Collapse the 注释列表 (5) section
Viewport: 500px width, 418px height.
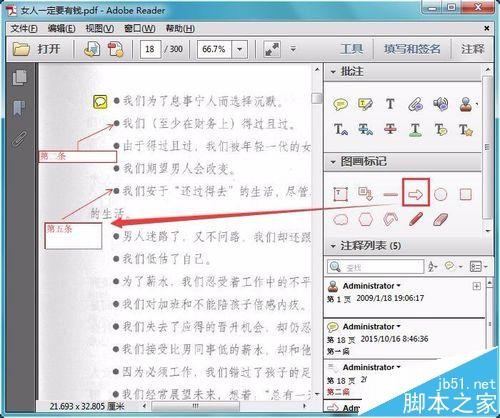[x=333, y=246]
